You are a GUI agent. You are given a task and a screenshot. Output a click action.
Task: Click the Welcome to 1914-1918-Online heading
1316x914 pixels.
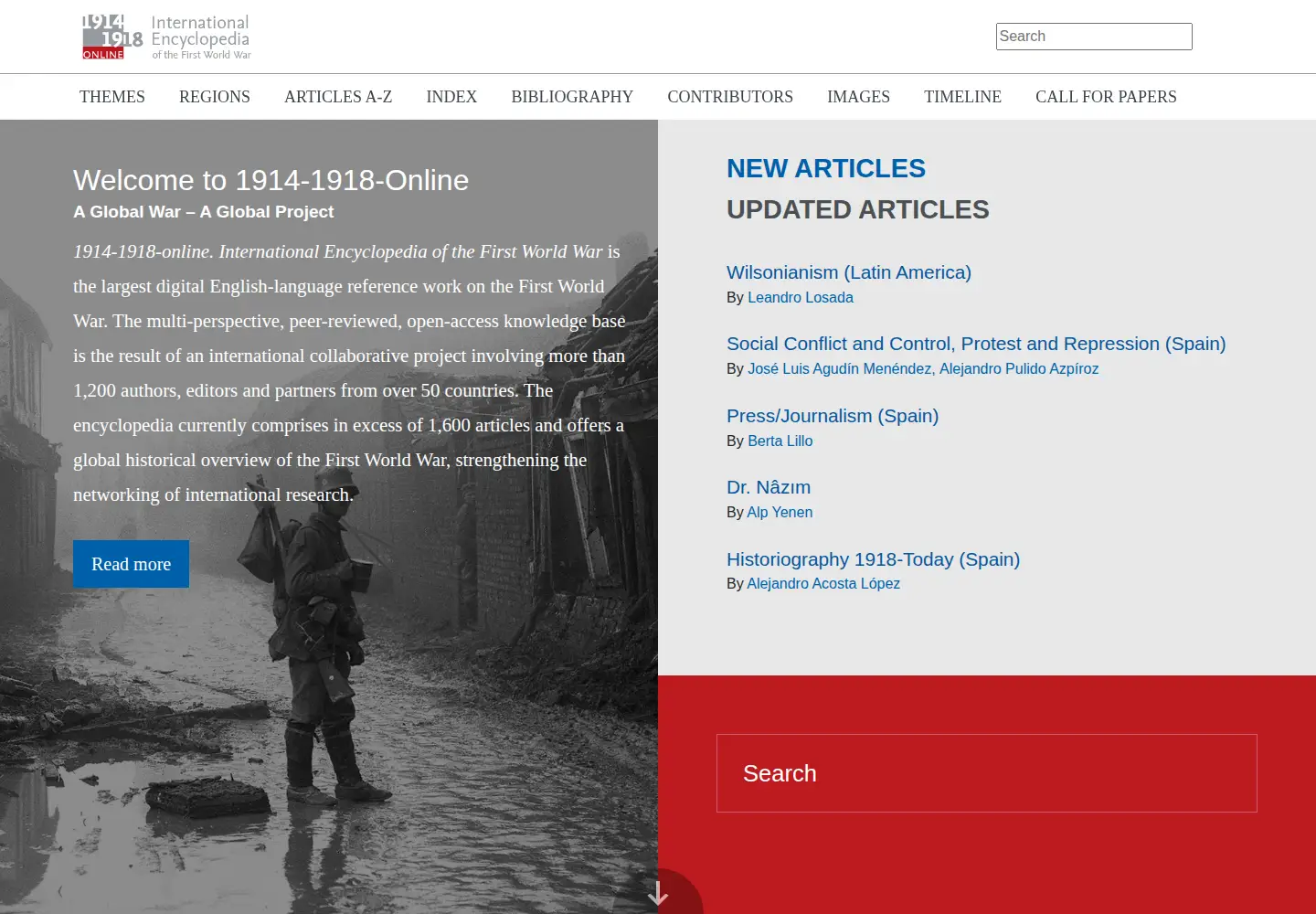(271, 180)
